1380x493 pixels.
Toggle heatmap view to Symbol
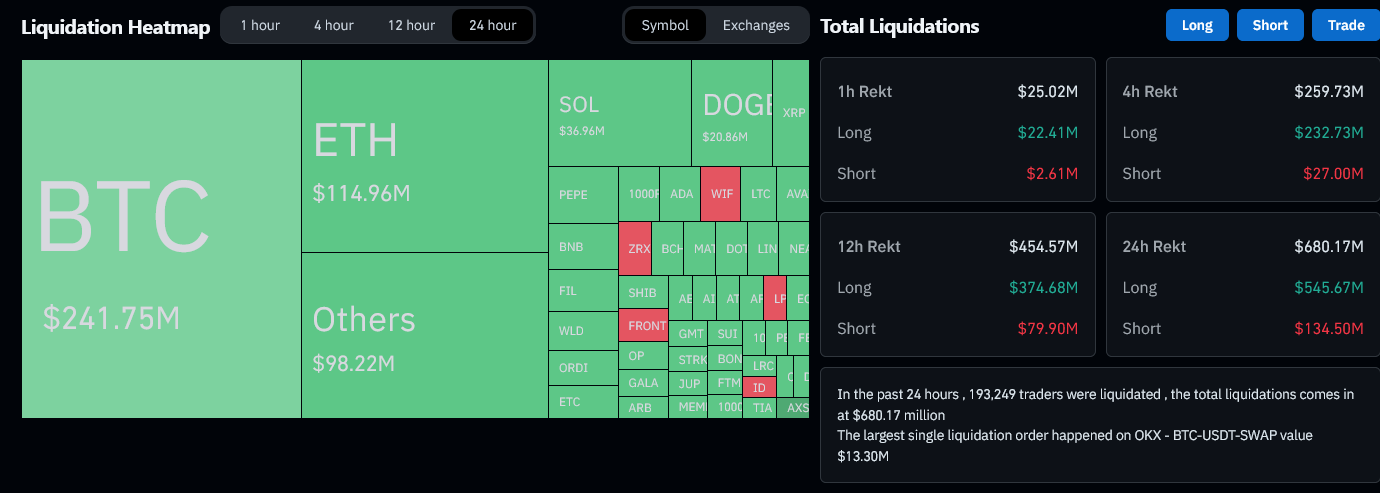pos(665,25)
